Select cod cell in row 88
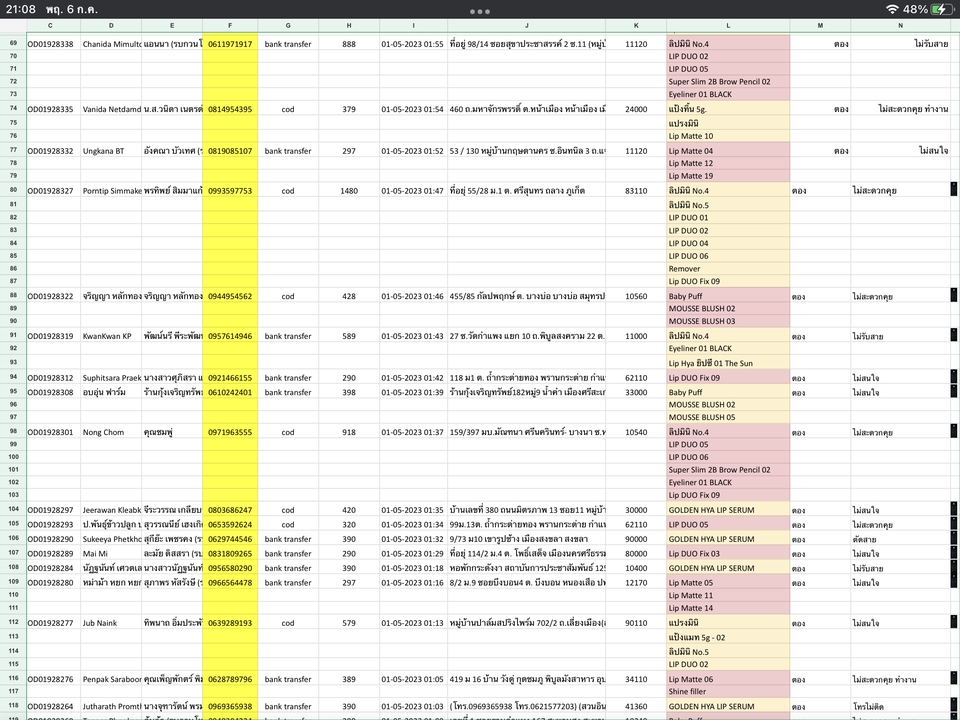Screen dimensions: 960x720 click(288, 296)
